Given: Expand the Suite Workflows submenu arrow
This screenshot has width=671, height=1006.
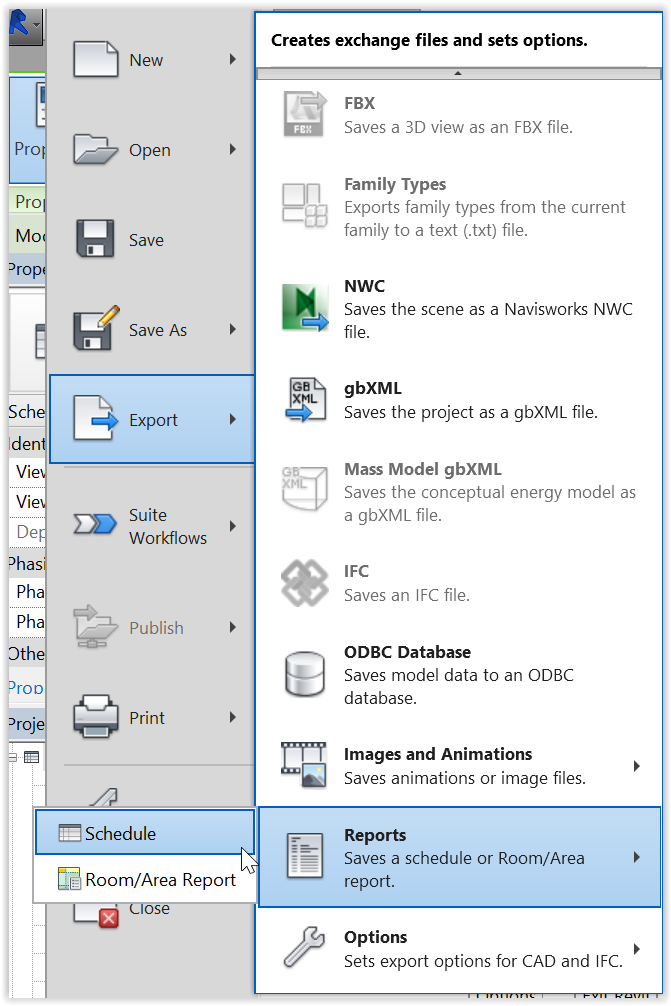Looking at the screenshot, I should 233,525.
